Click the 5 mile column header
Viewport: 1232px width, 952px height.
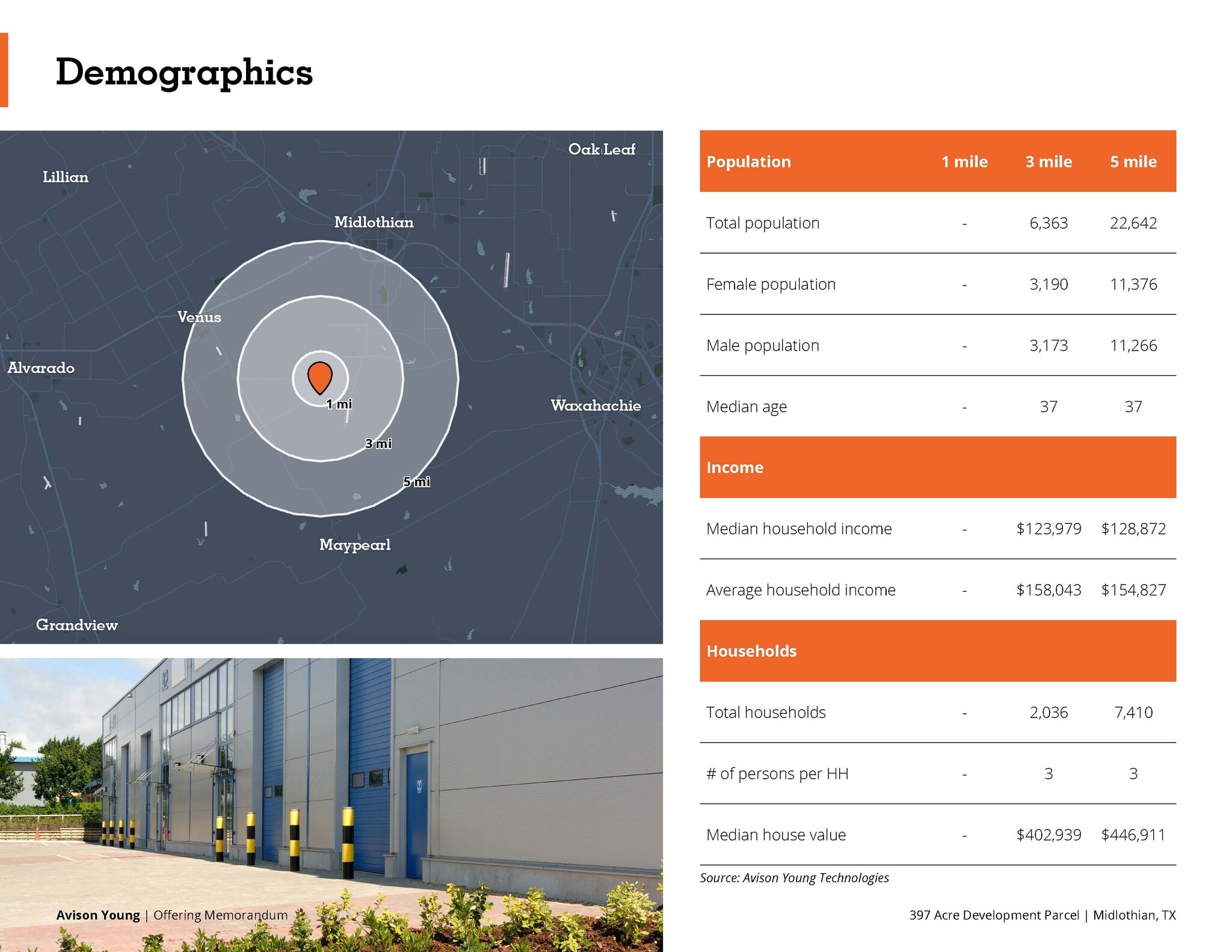point(1133,161)
